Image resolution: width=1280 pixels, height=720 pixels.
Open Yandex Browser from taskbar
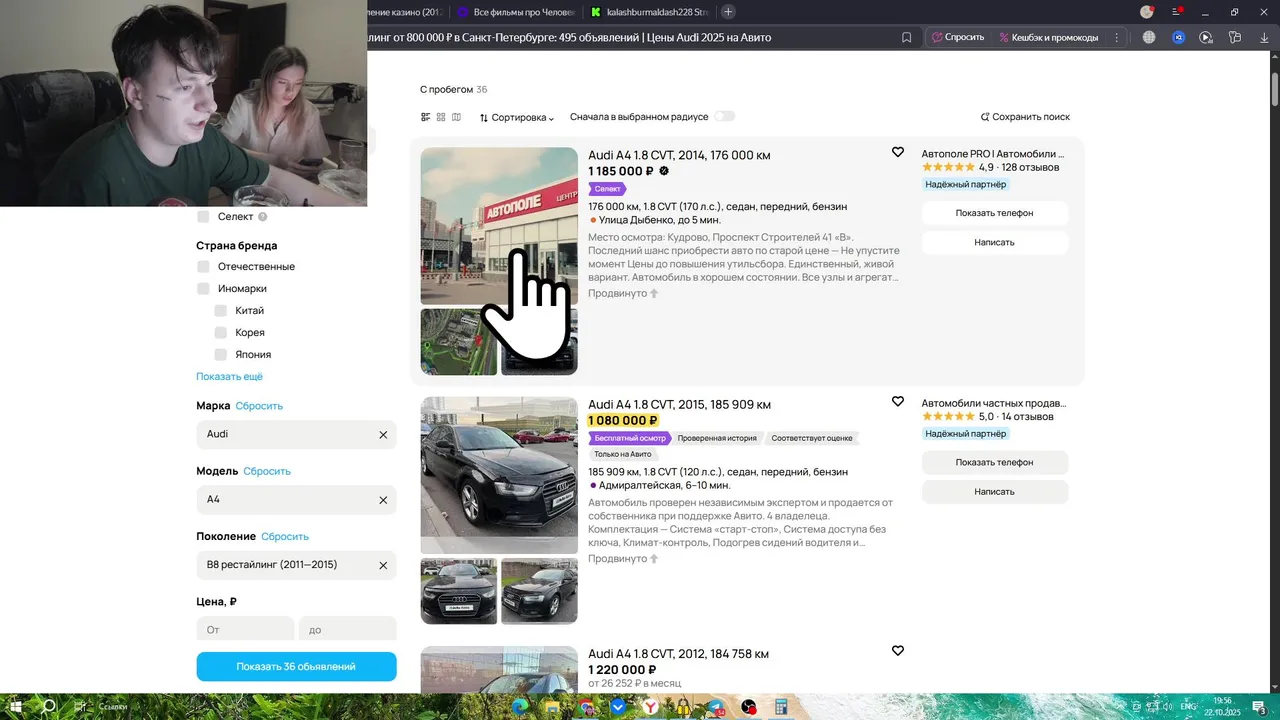650,707
